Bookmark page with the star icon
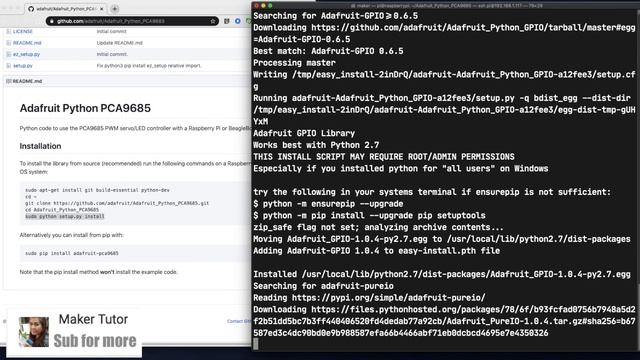This screenshot has width=640, height=360. coord(213,21)
